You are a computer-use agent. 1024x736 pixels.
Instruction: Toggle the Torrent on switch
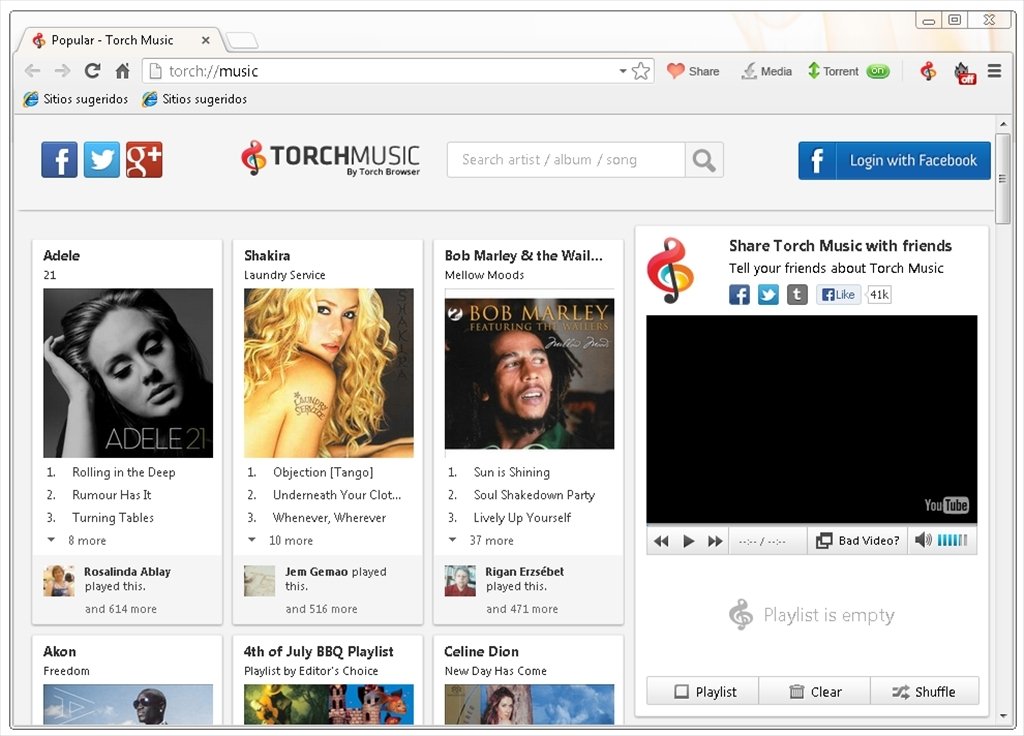(x=878, y=71)
